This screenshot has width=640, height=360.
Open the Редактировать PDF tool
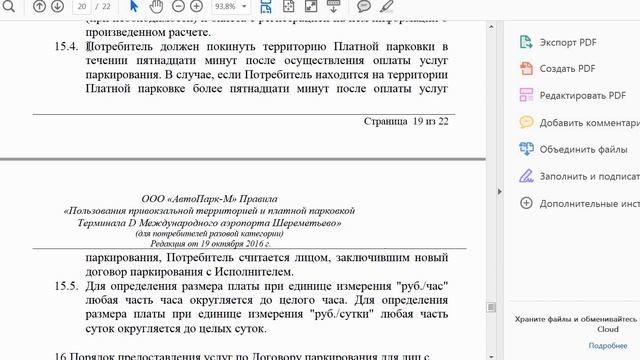click(582, 96)
